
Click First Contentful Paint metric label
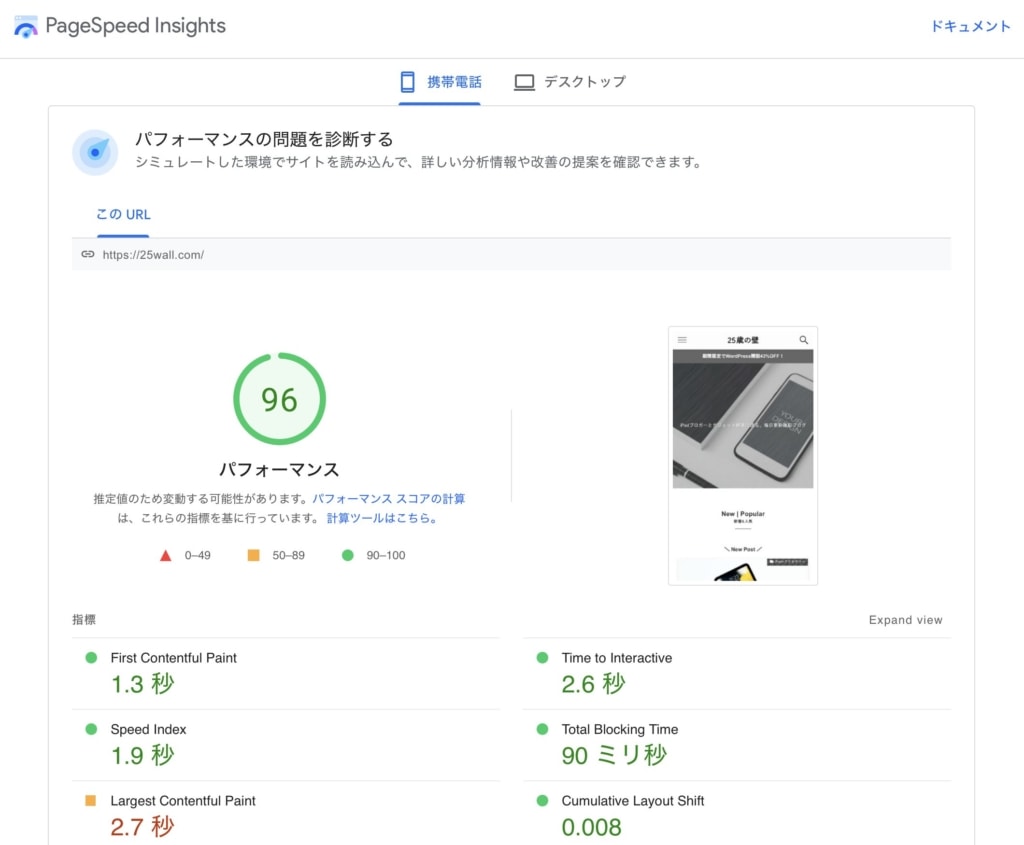click(174, 658)
